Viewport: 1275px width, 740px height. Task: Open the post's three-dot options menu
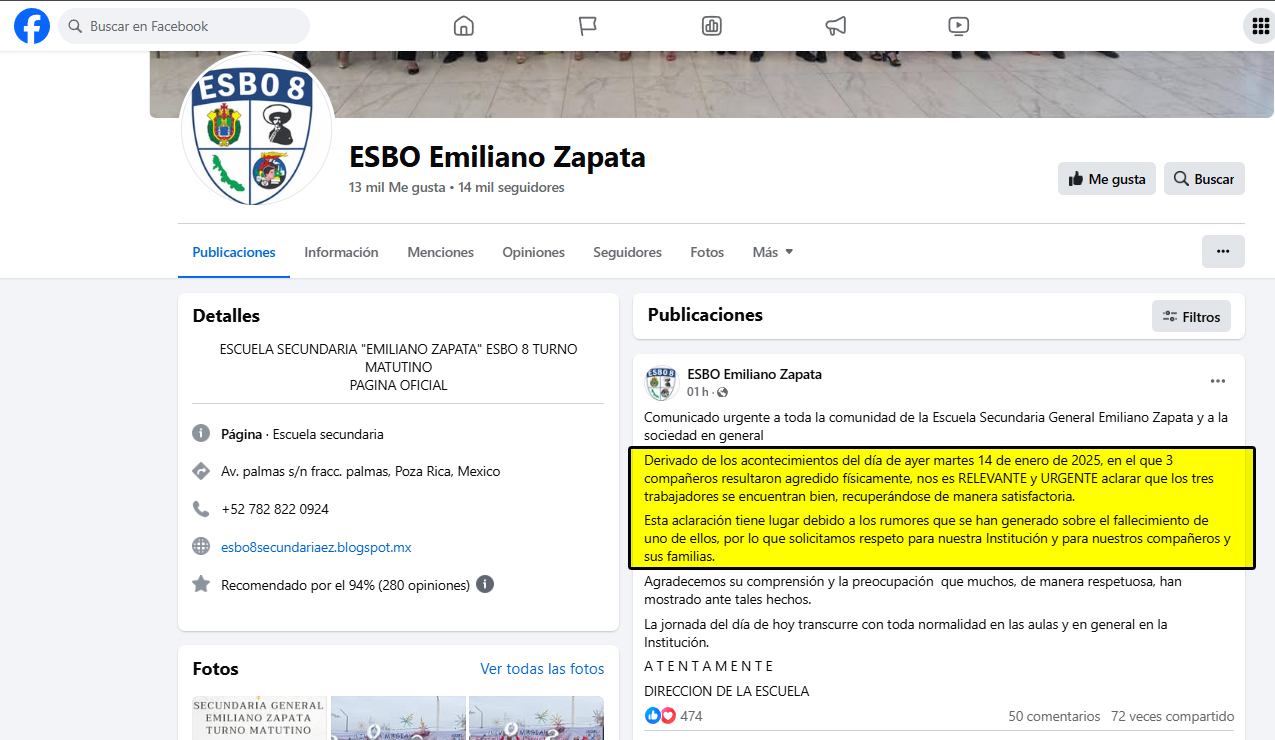click(x=1217, y=381)
